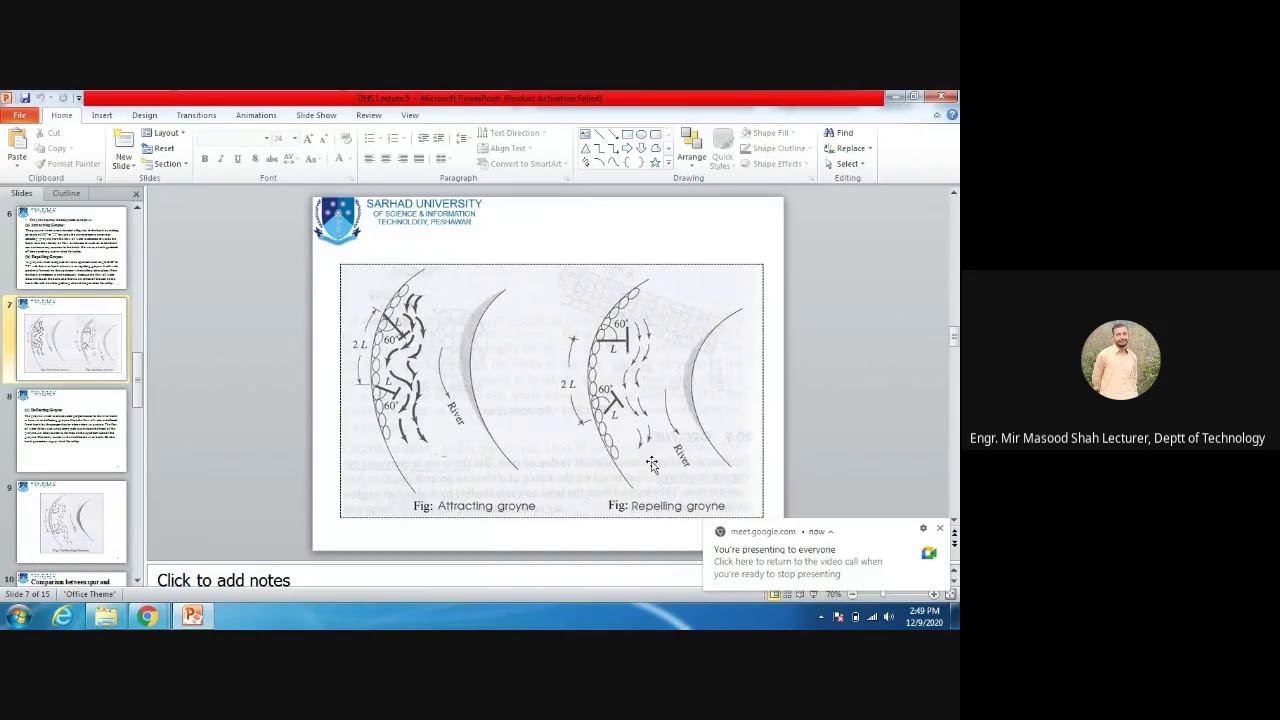The image size is (1280, 720).
Task: Toggle text Shadow formatting
Action: pyautogui.click(x=254, y=159)
